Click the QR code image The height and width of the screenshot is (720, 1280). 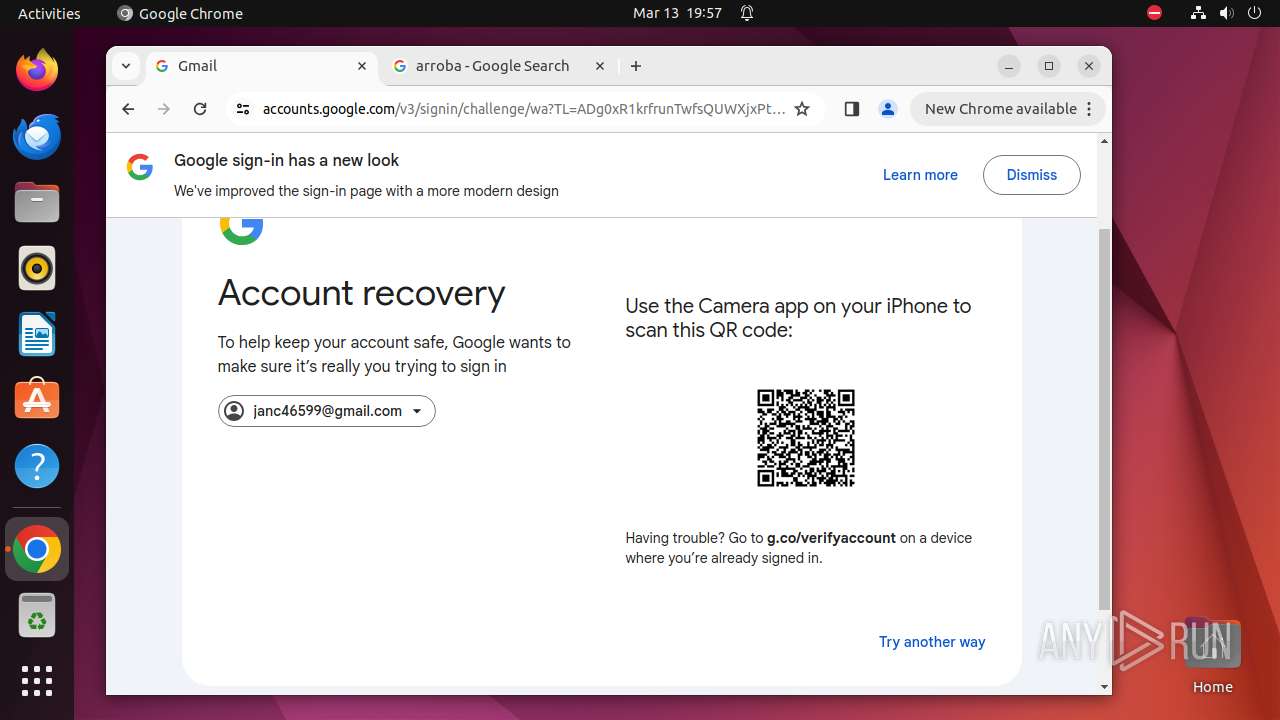[x=806, y=438]
